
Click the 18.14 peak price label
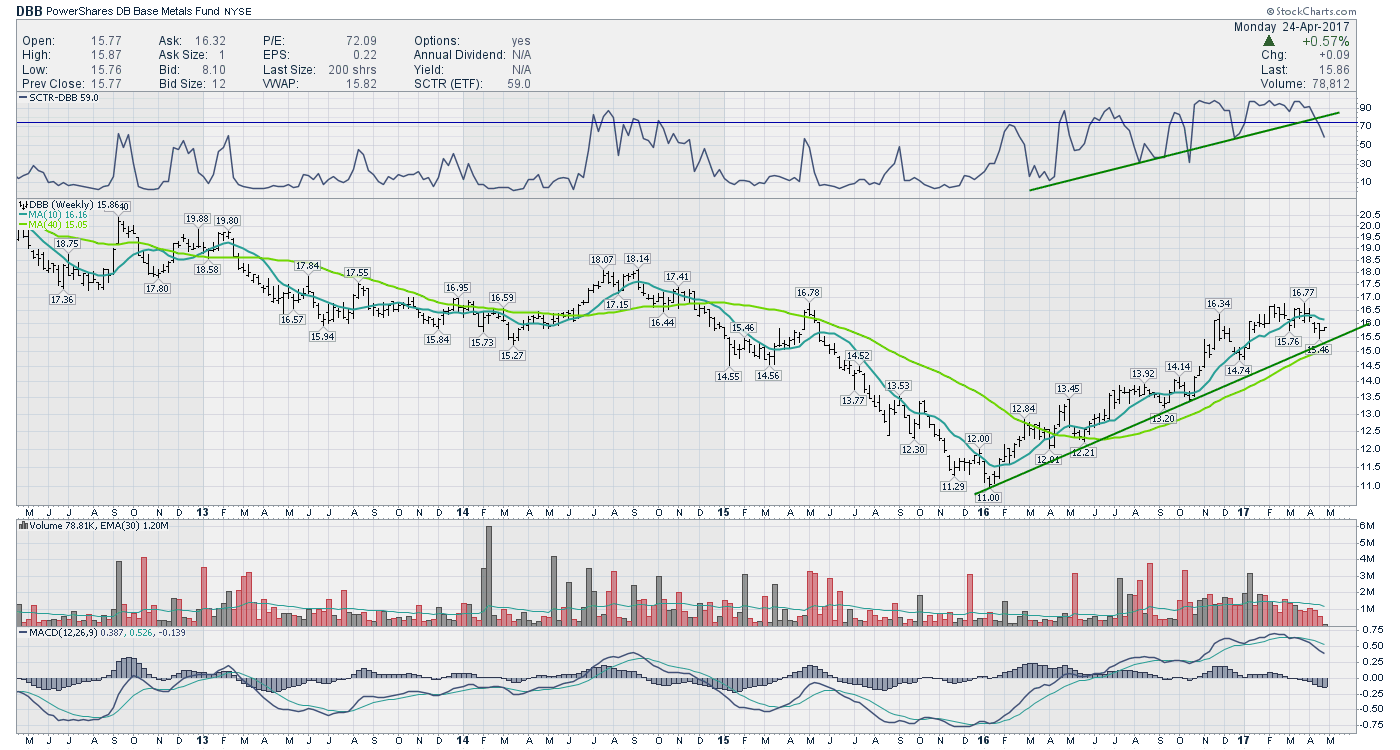(x=639, y=259)
